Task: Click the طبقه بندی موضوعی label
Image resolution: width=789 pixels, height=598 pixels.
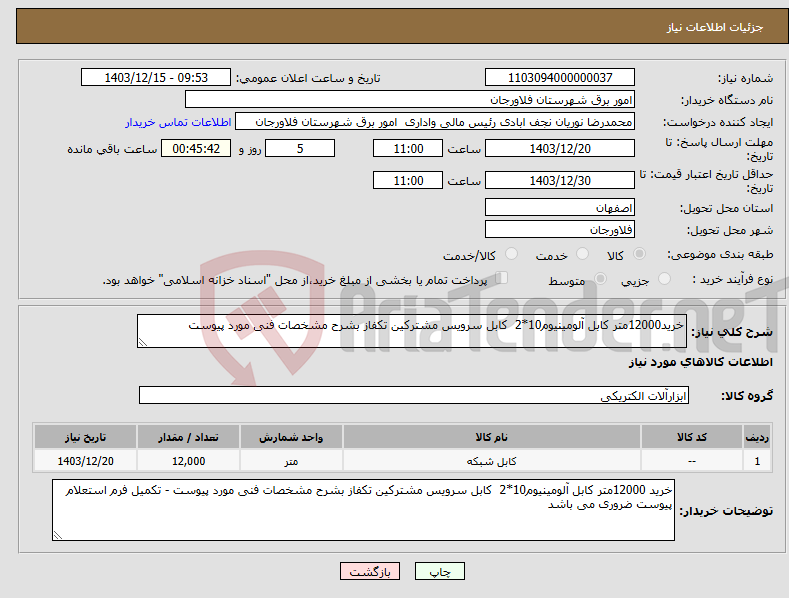Action: coord(720,255)
